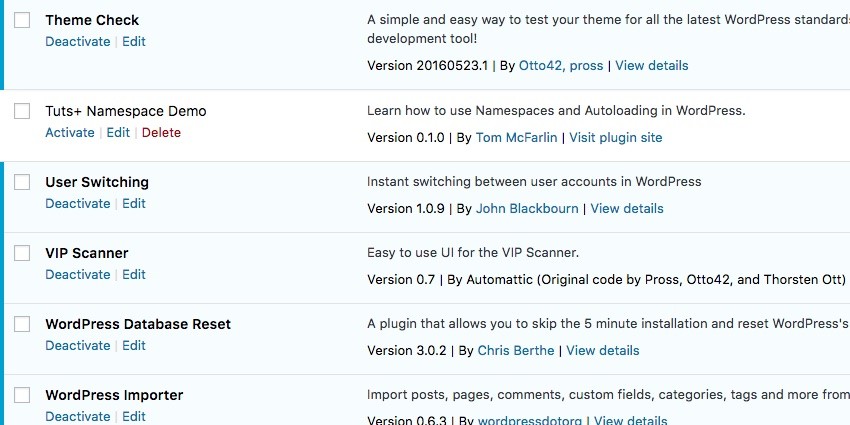Deactivate WordPress Database Reset plugin
Viewport: 850px width, 425px height.
pyautogui.click(x=78, y=346)
